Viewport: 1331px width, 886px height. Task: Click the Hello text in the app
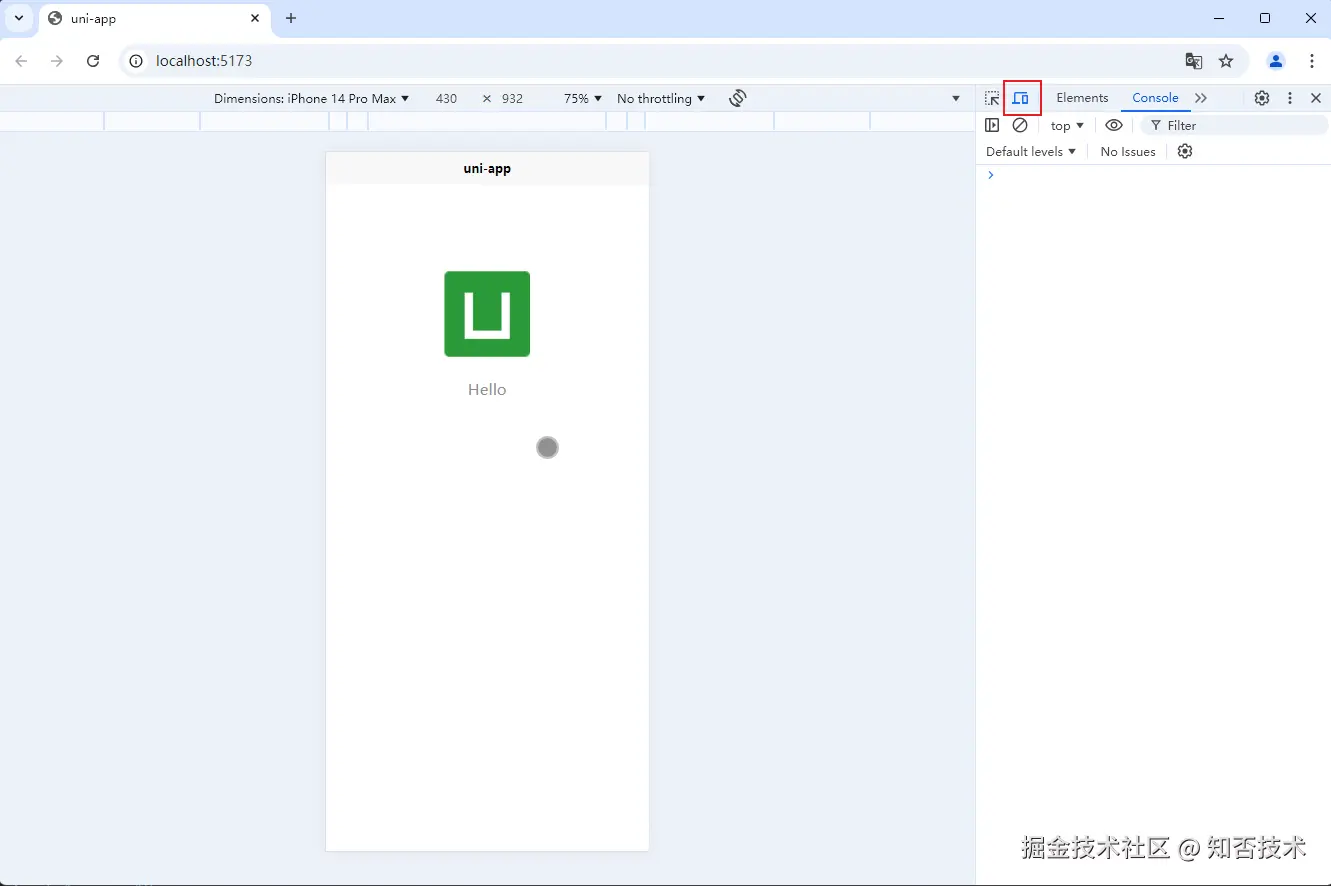point(487,390)
